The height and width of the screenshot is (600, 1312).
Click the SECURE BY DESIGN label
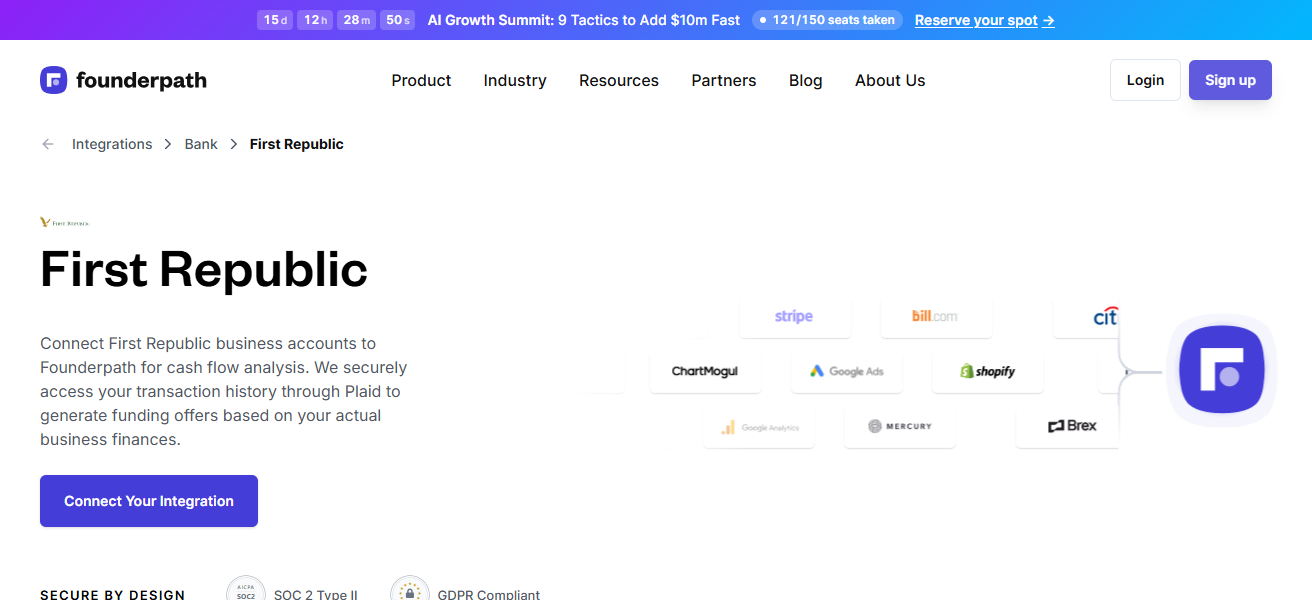point(113,594)
